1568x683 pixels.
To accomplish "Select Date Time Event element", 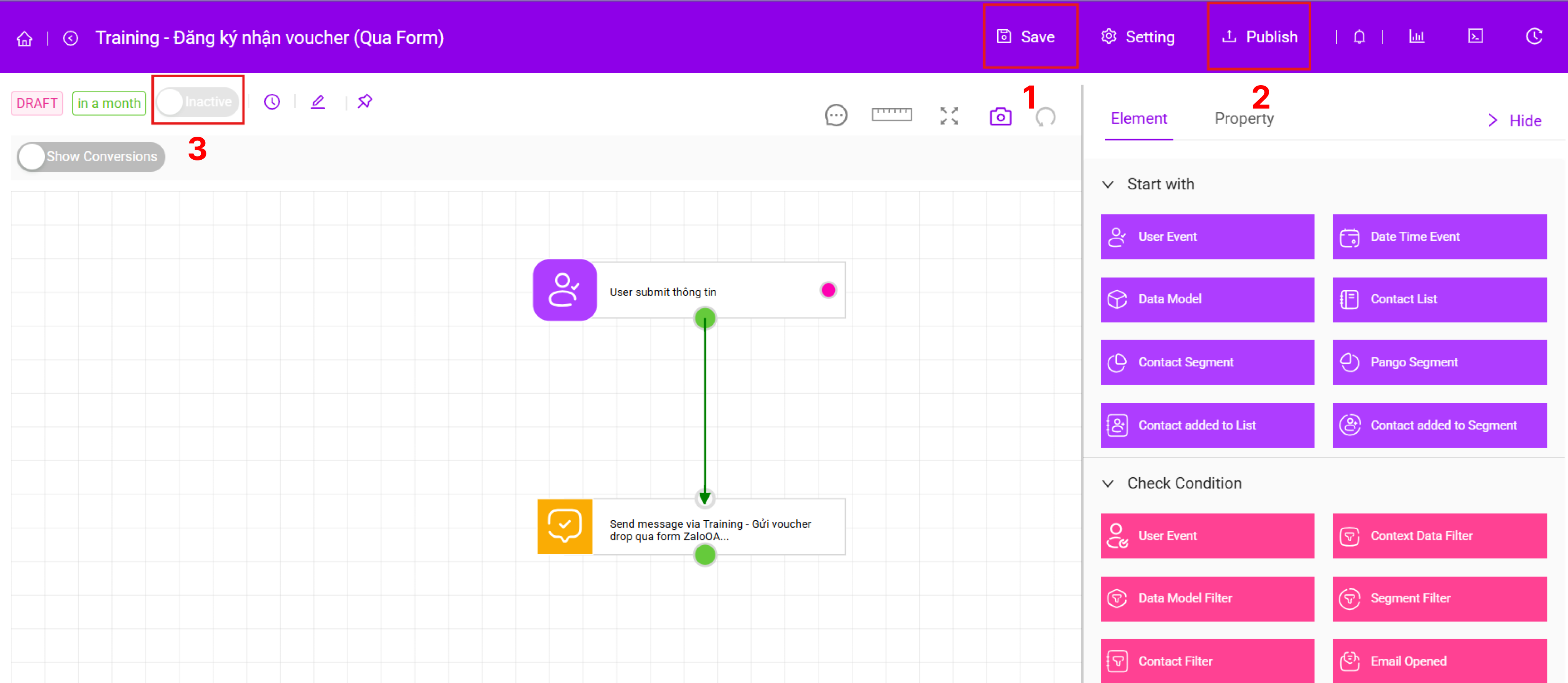I will pos(1440,236).
